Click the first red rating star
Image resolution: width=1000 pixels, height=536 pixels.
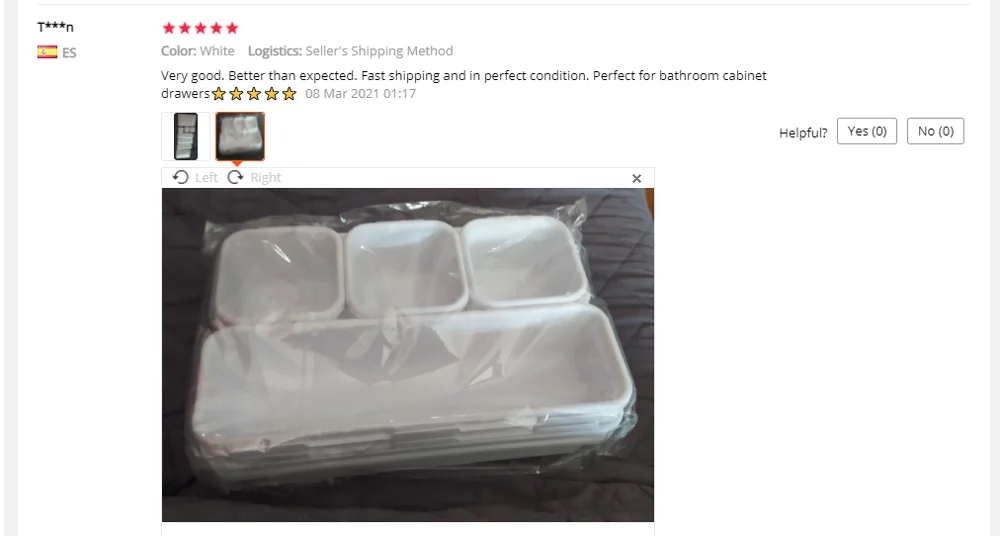tap(169, 28)
